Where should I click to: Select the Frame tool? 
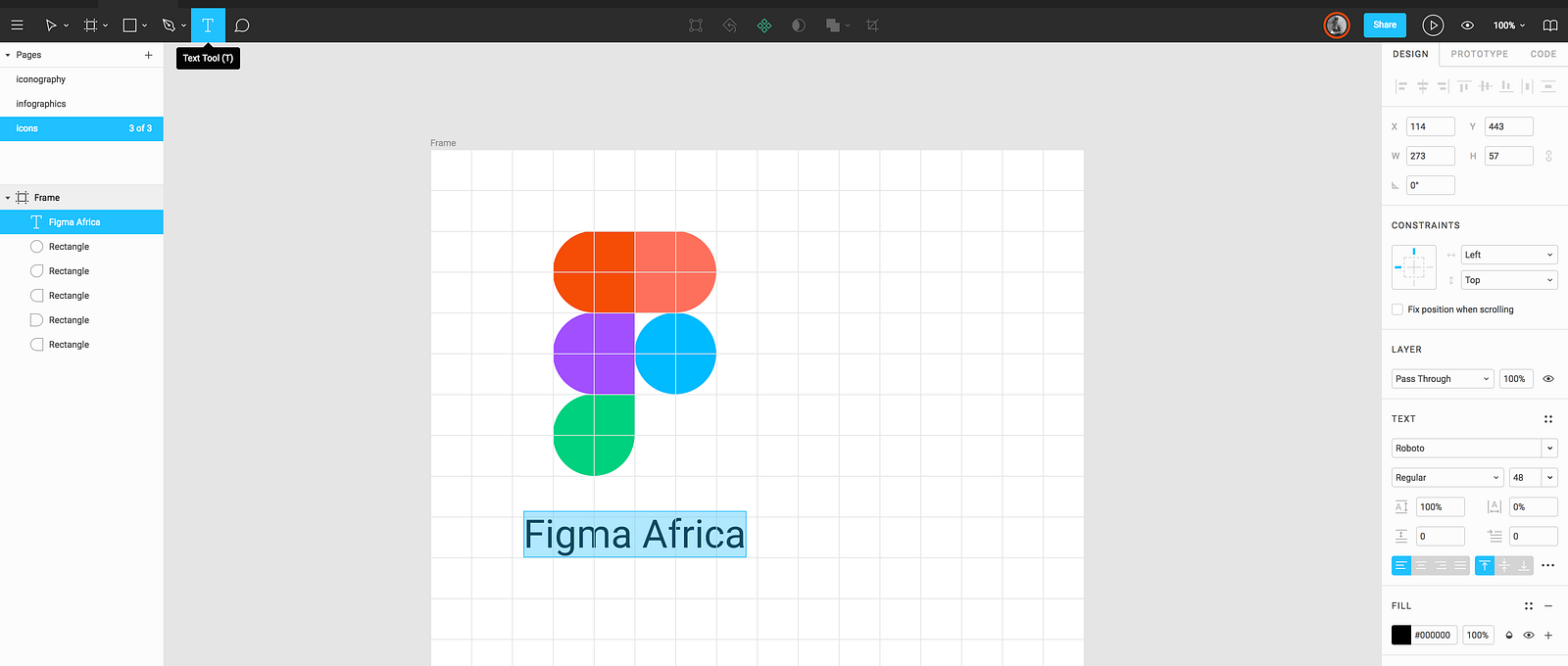click(90, 25)
